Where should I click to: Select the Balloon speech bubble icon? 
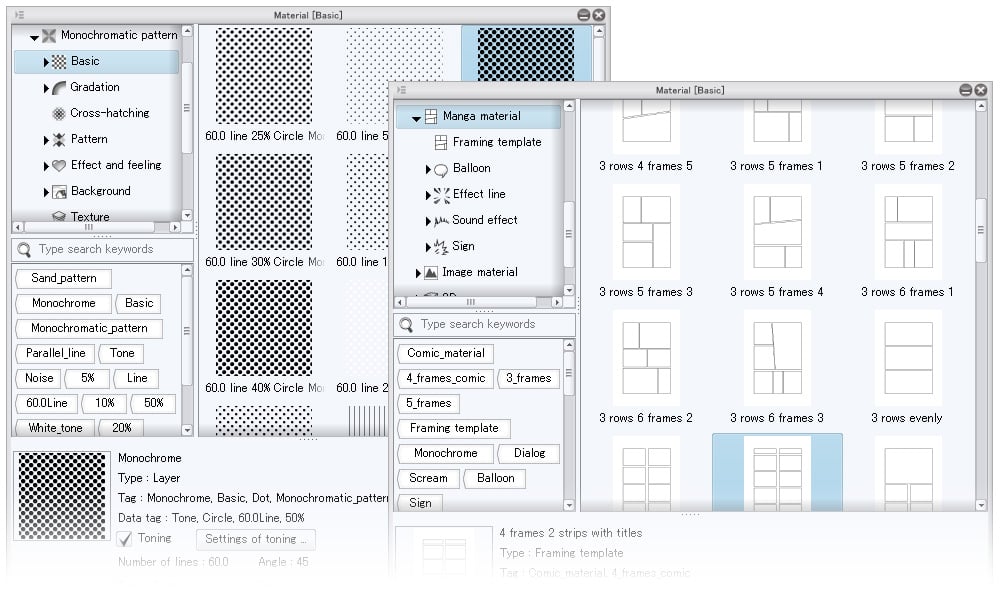(x=441, y=169)
